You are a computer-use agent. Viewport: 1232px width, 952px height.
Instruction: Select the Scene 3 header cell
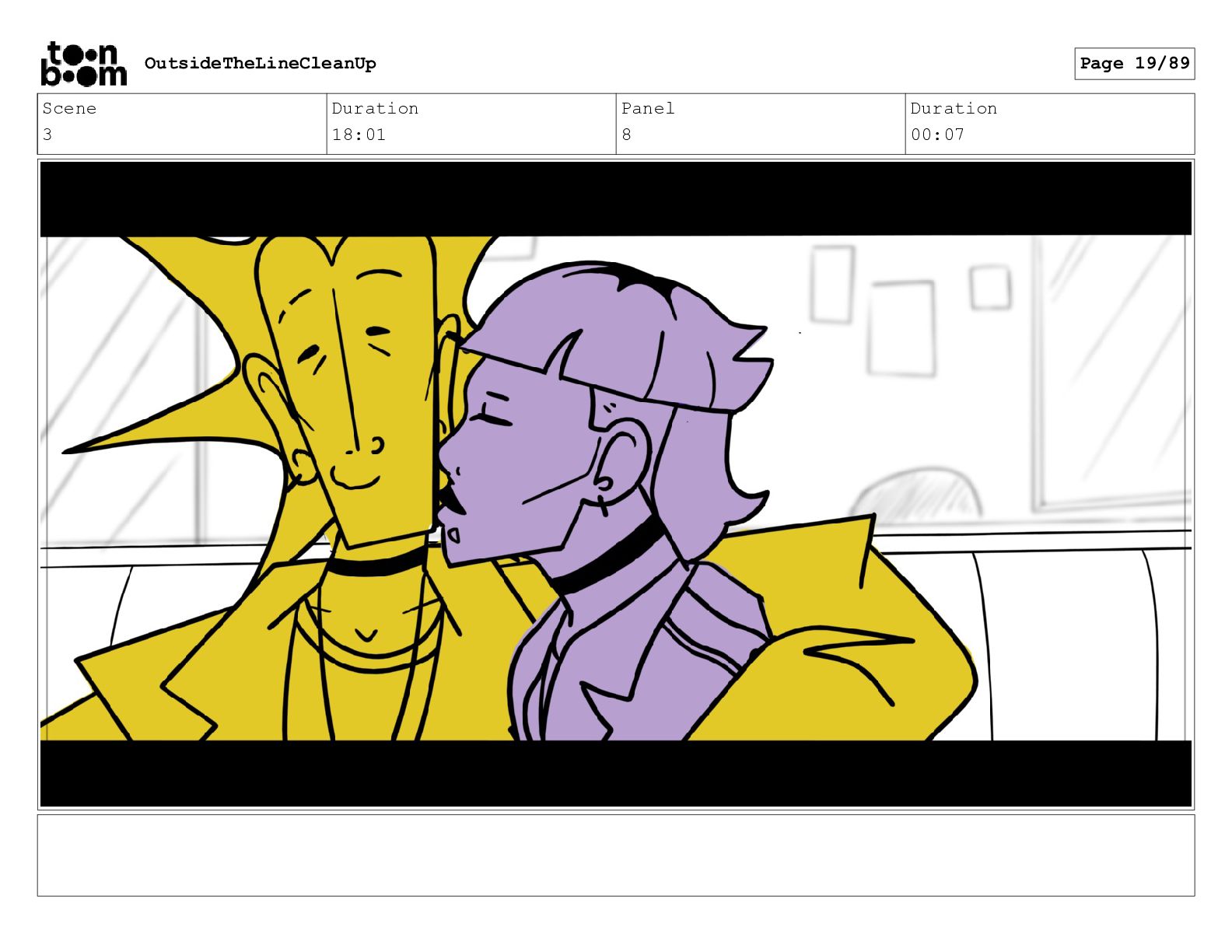pyautogui.click(x=182, y=124)
